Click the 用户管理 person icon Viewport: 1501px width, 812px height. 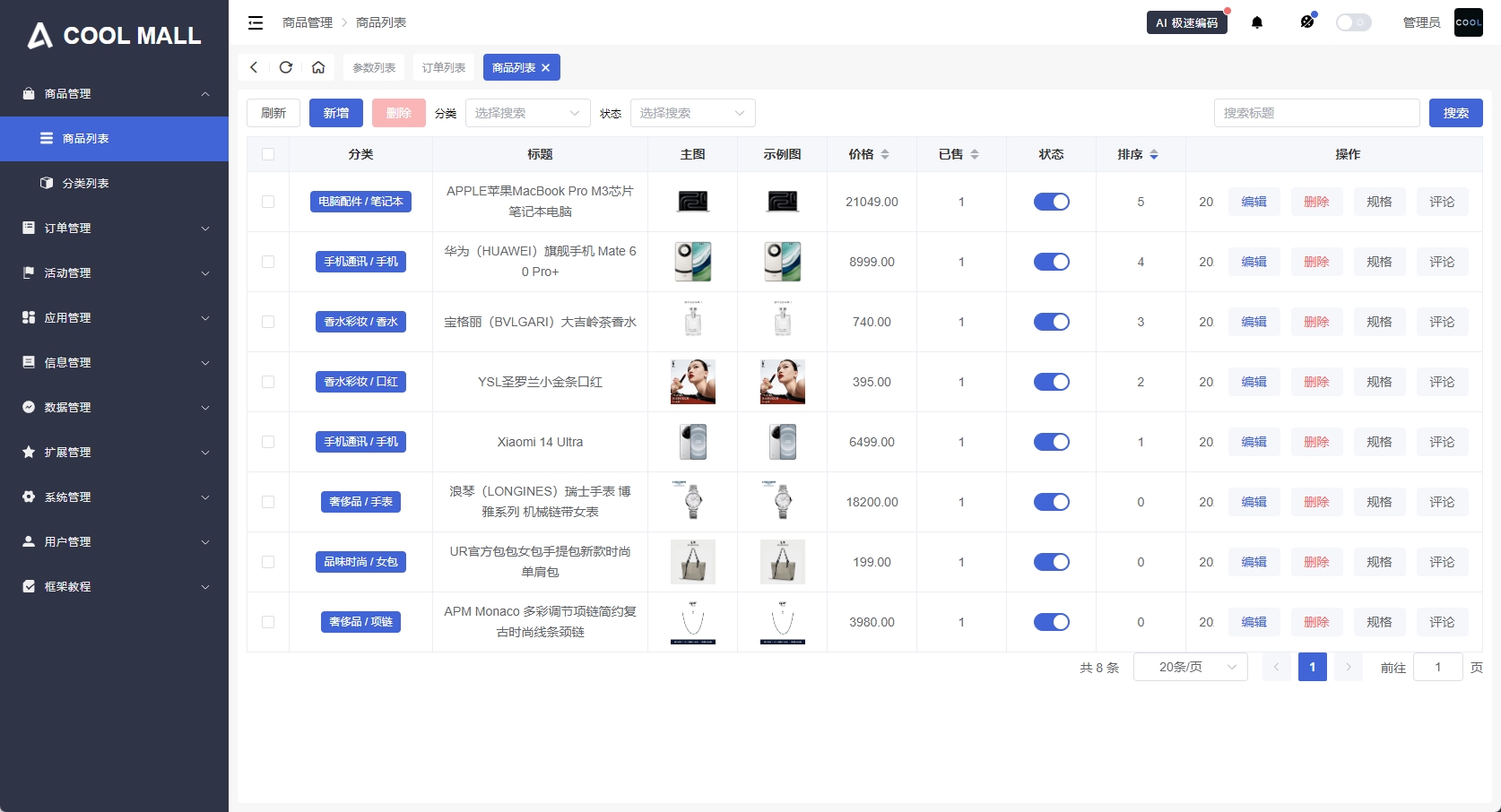click(x=29, y=541)
